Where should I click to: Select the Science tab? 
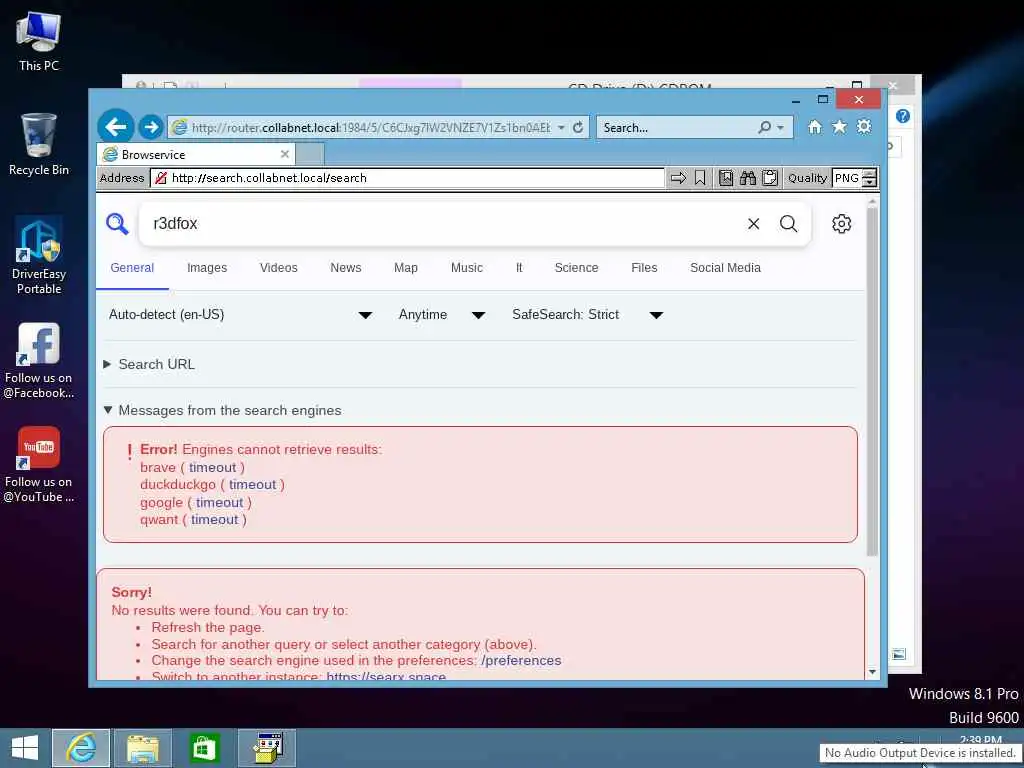(x=577, y=268)
